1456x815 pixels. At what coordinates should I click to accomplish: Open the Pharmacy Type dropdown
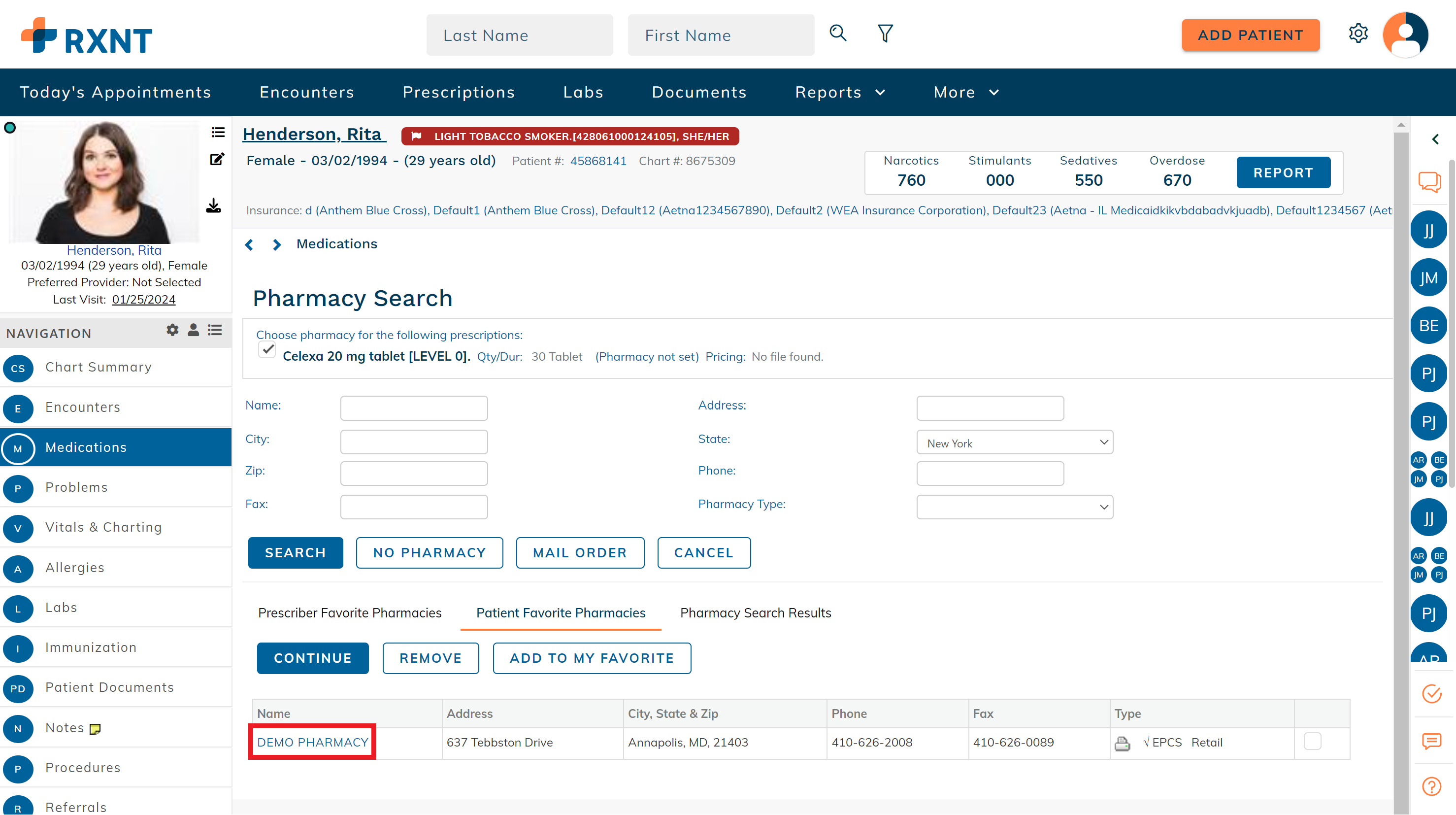1015,508
